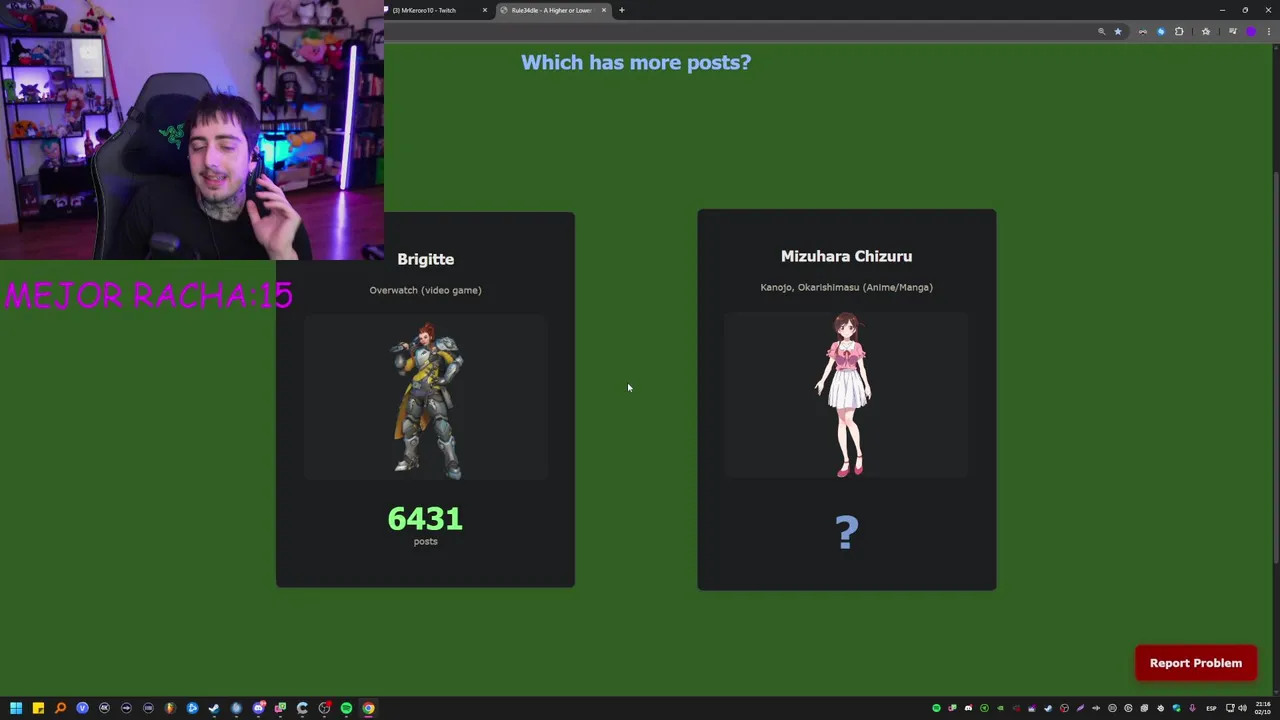
Task: Click the 'Kanojo, Okarishimasu (Anime/Manga)' subtitle
Action: pyautogui.click(x=846, y=287)
